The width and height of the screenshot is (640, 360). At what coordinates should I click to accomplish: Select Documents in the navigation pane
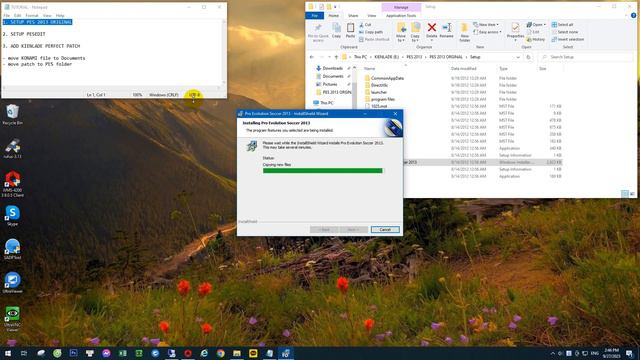[332, 76]
